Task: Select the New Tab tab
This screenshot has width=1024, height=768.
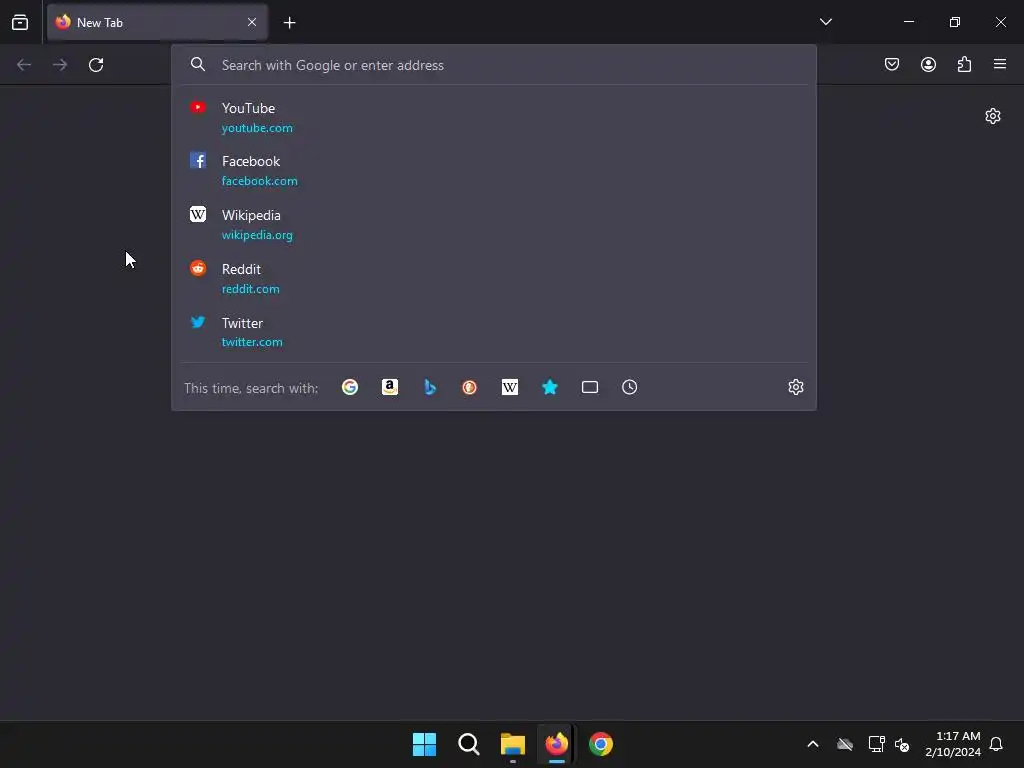Action: (157, 22)
